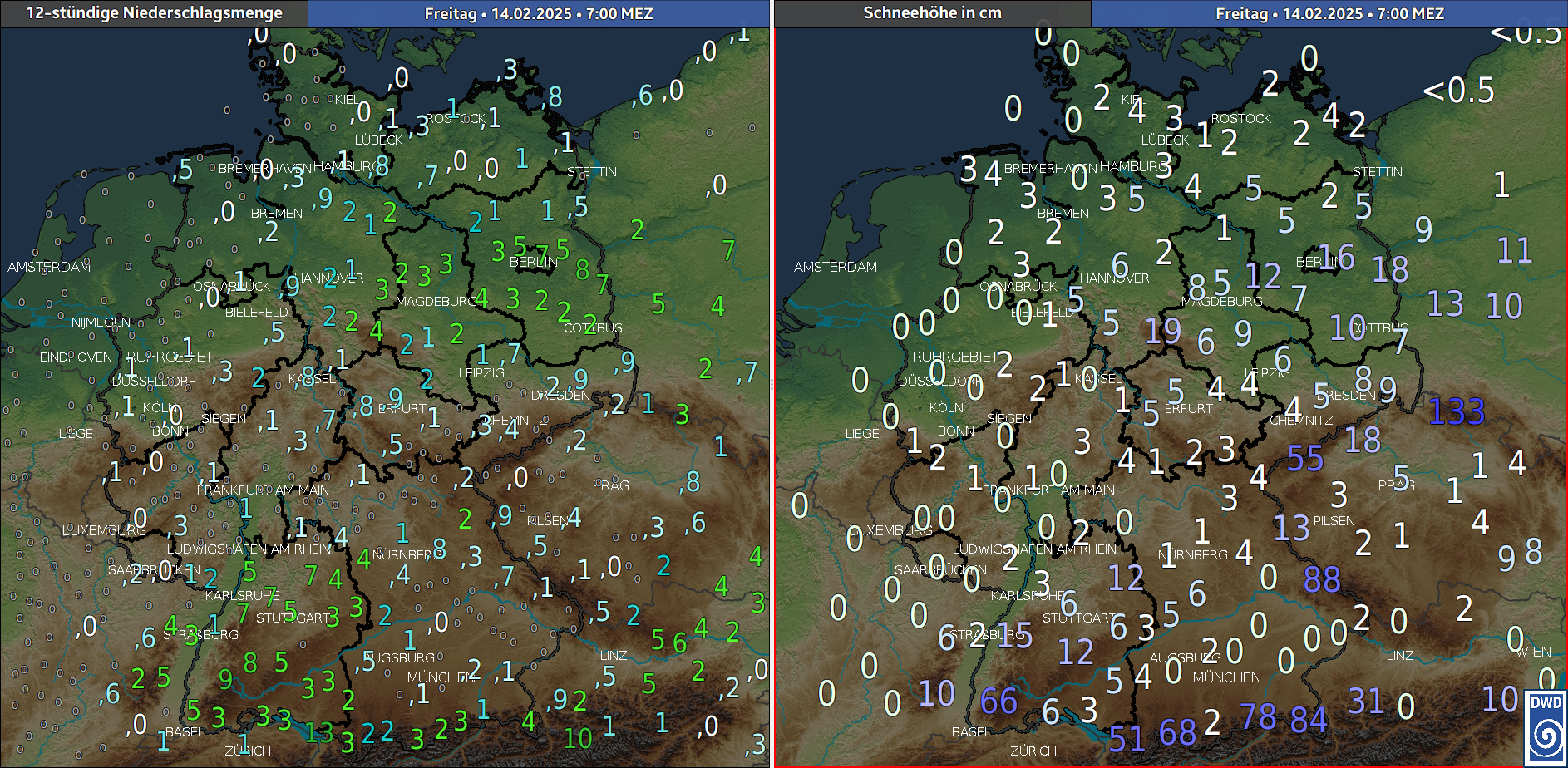Click AMSTERDAM label on snow map
The height and width of the screenshot is (768, 1568).
(x=836, y=267)
